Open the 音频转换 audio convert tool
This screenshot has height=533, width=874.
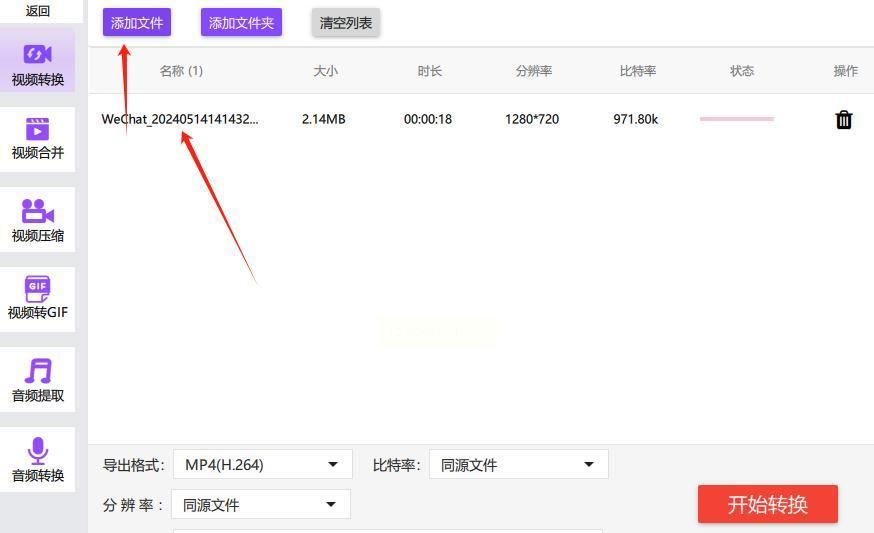(37, 459)
